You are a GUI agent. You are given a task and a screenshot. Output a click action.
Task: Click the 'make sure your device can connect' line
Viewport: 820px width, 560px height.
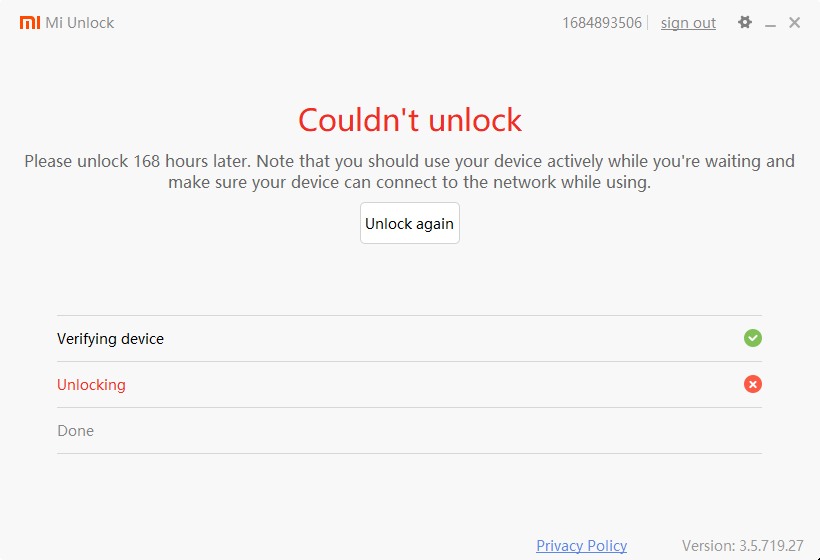pos(410,183)
